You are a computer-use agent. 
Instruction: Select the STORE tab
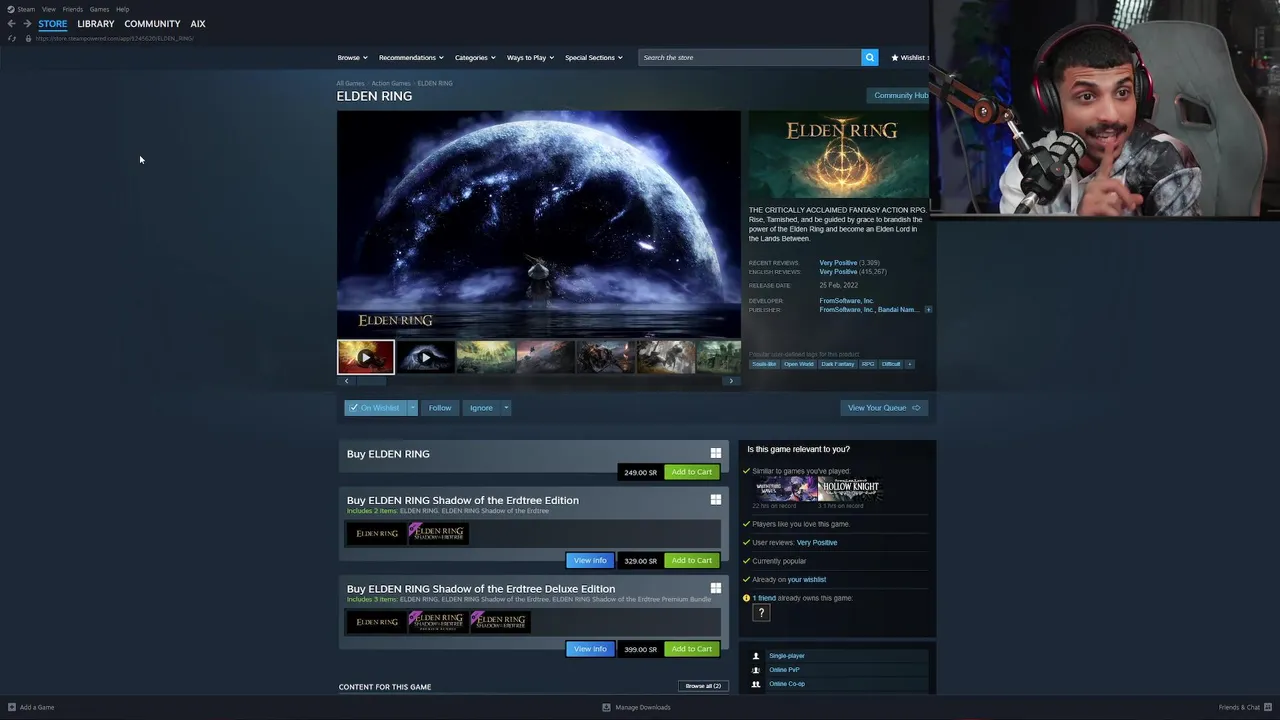coord(53,24)
